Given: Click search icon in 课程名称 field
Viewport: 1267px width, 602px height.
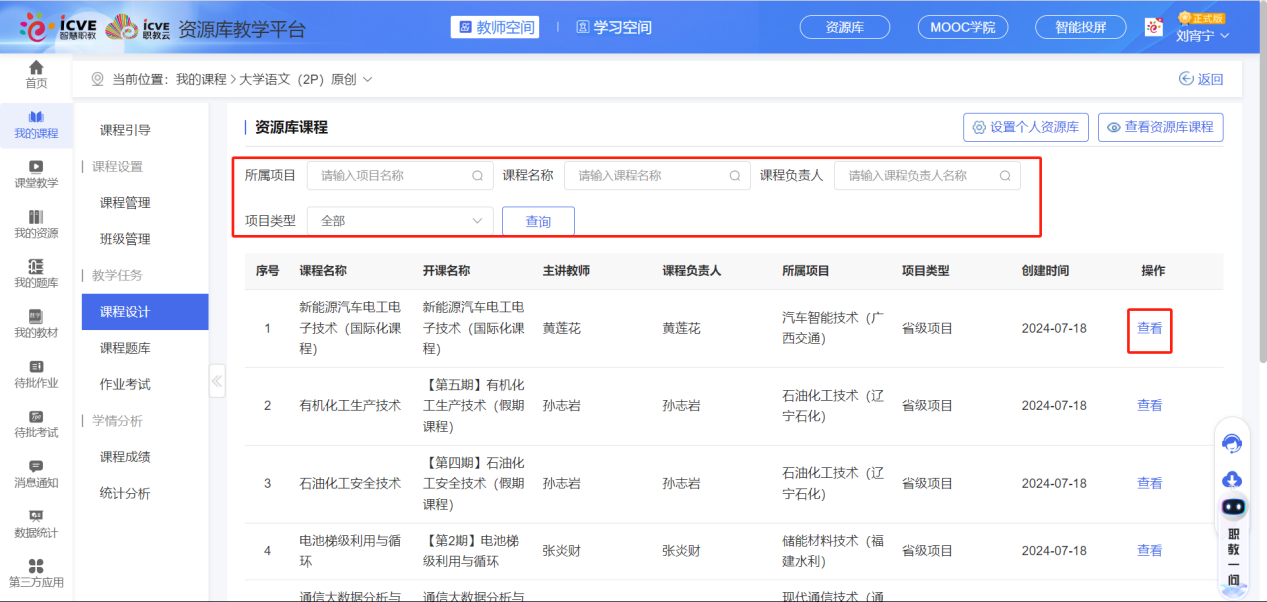Looking at the screenshot, I should [x=734, y=176].
